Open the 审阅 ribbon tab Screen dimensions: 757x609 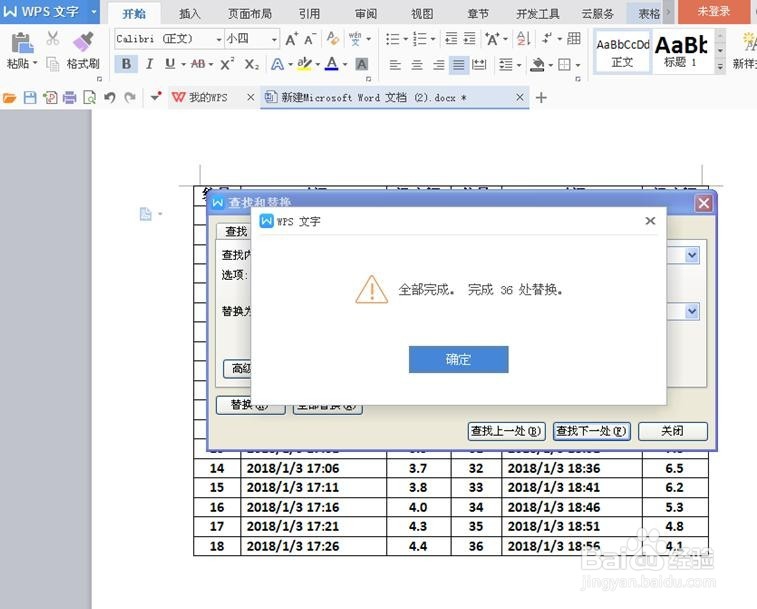click(365, 14)
